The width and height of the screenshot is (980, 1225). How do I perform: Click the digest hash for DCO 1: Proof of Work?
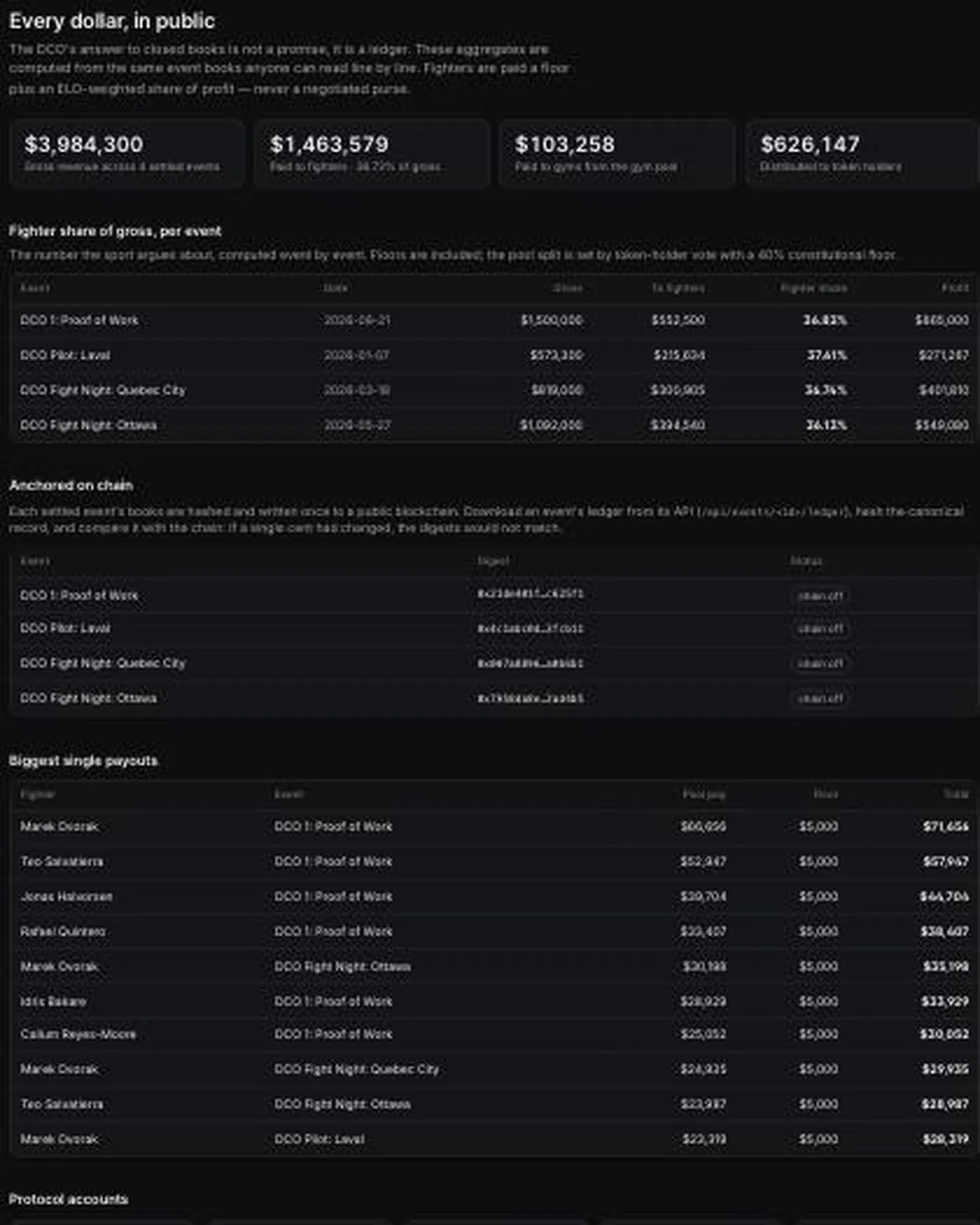(x=530, y=594)
